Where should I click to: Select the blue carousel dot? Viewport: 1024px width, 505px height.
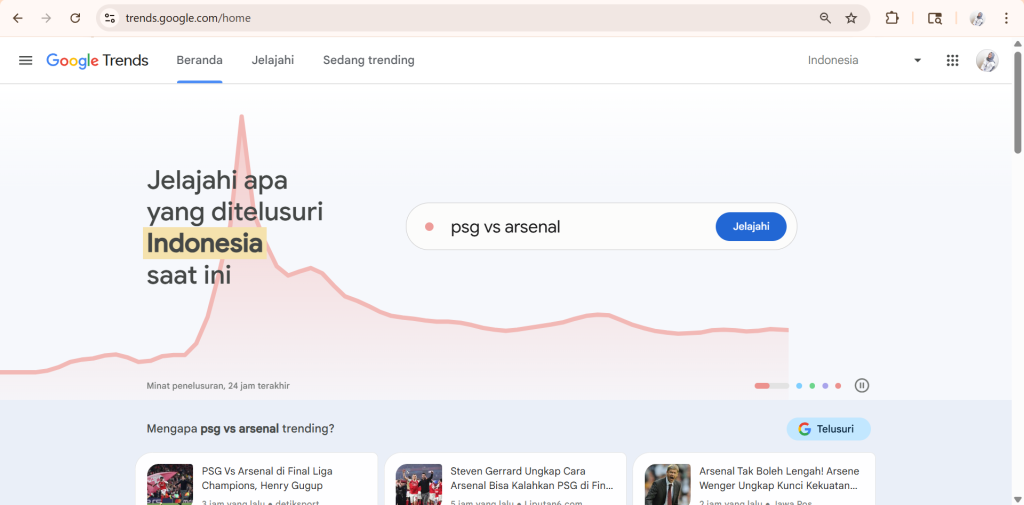pyautogui.click(x=799, y=385)
